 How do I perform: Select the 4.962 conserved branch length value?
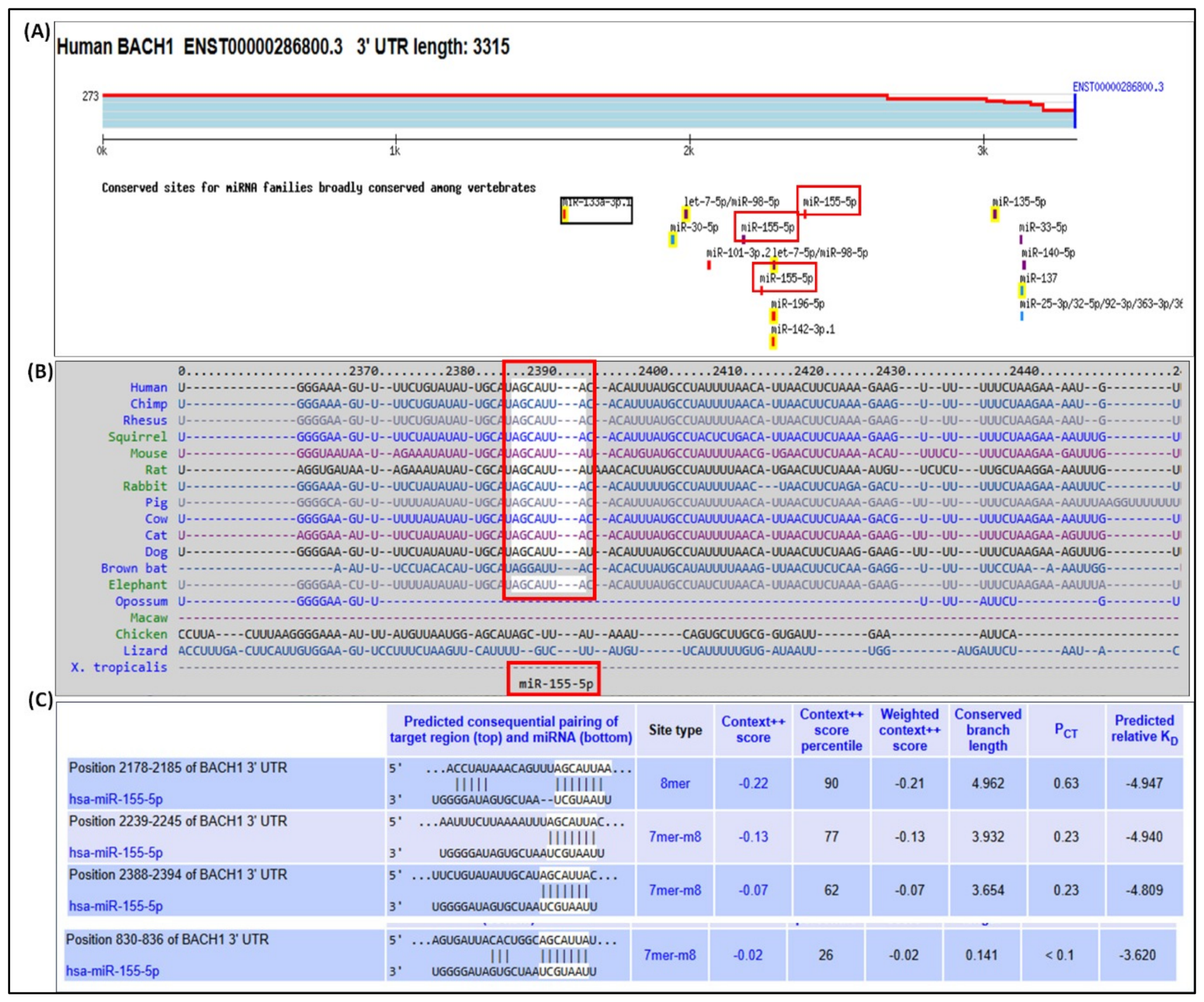988,783
